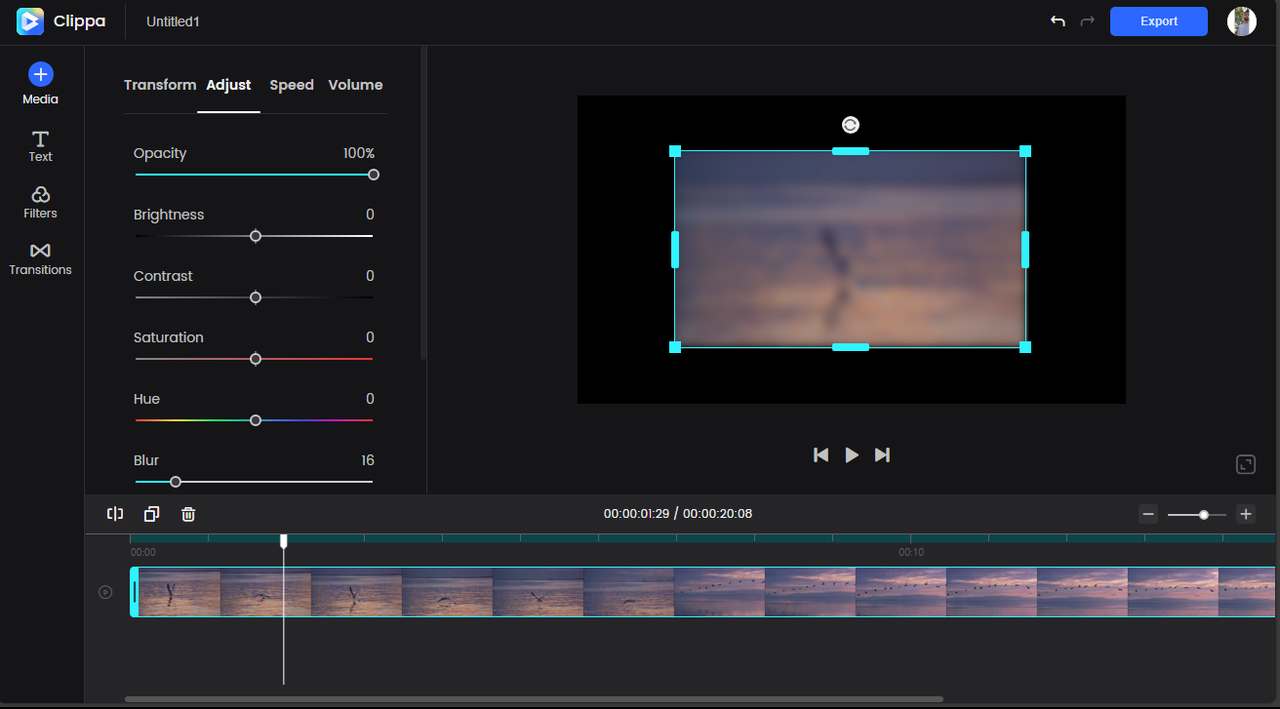
Task: Click the top-left corner resize handle
Action: (x=675, y=151)
